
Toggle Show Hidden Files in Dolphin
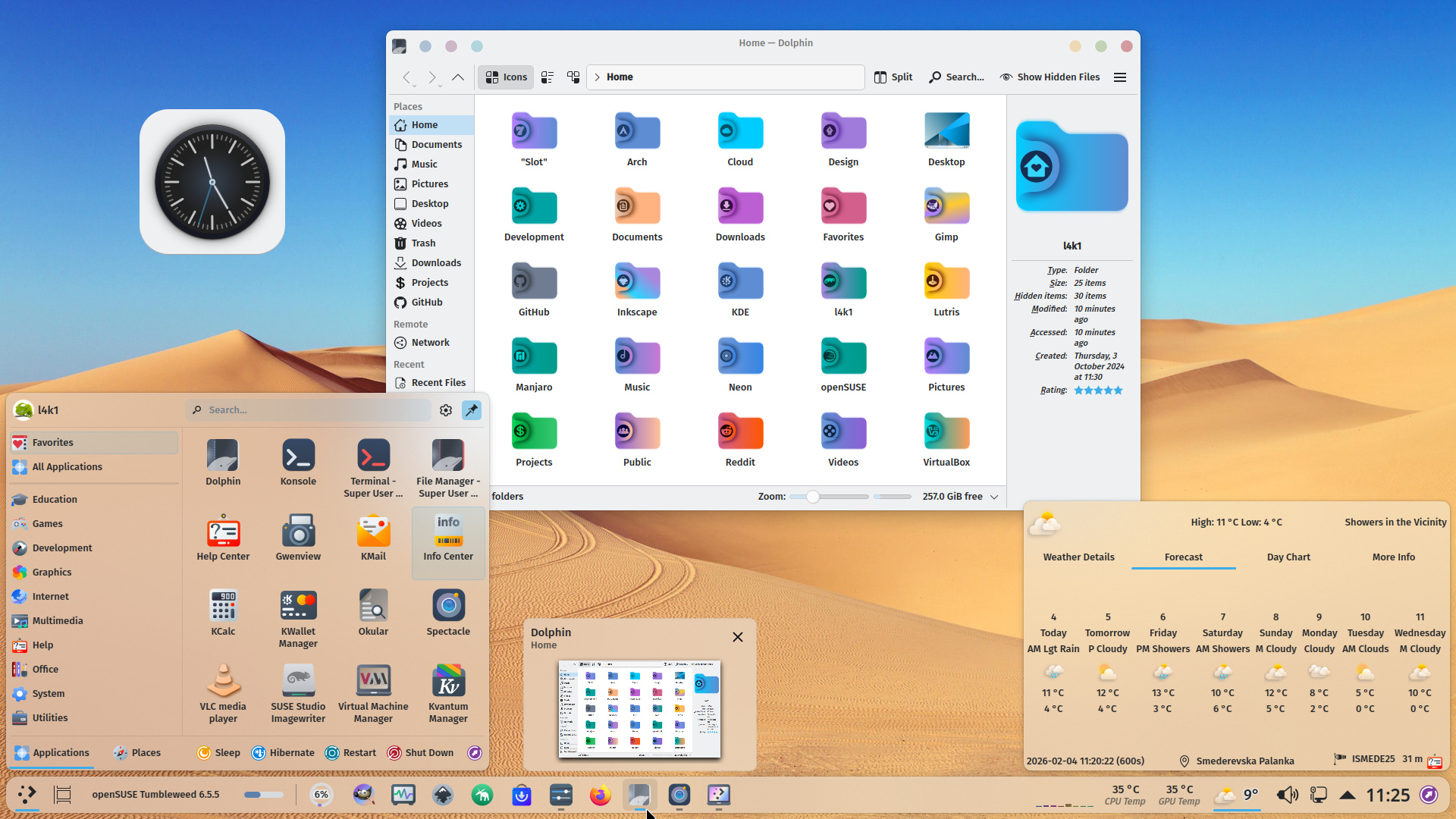click(1050, 77)
